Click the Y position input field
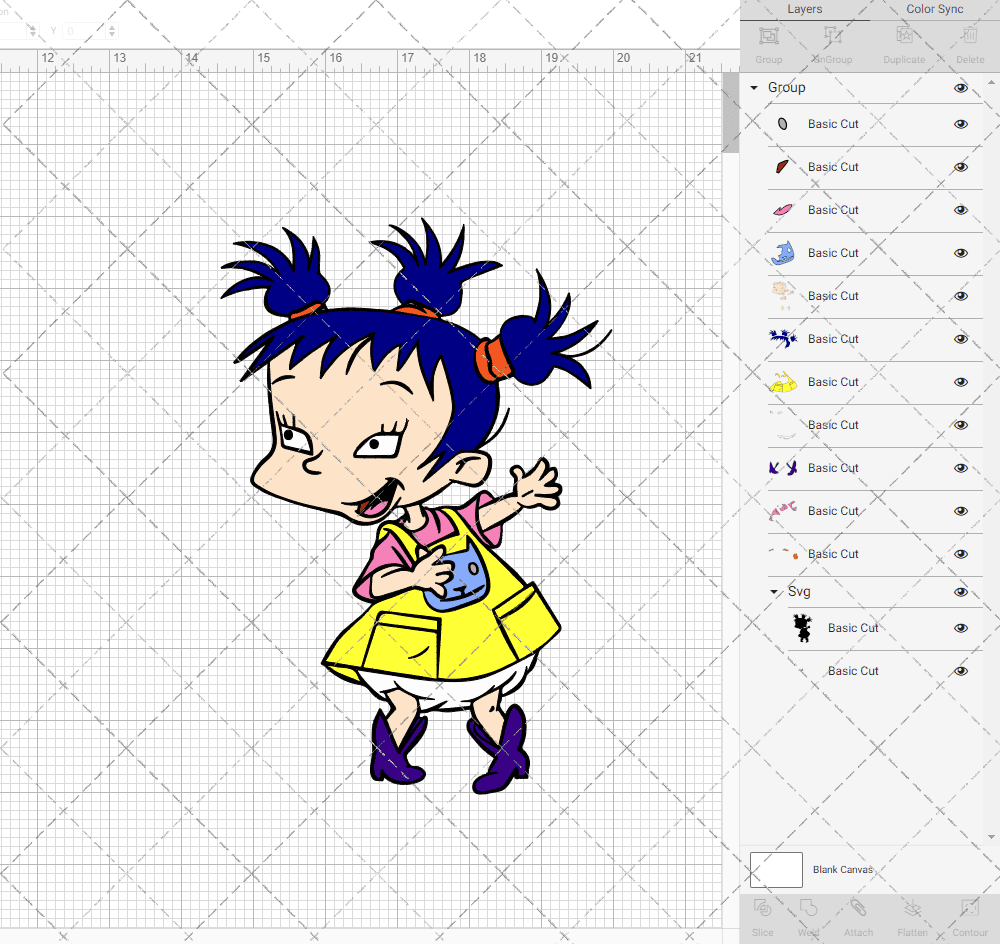1000x944 pixels. tap(84, 31)
